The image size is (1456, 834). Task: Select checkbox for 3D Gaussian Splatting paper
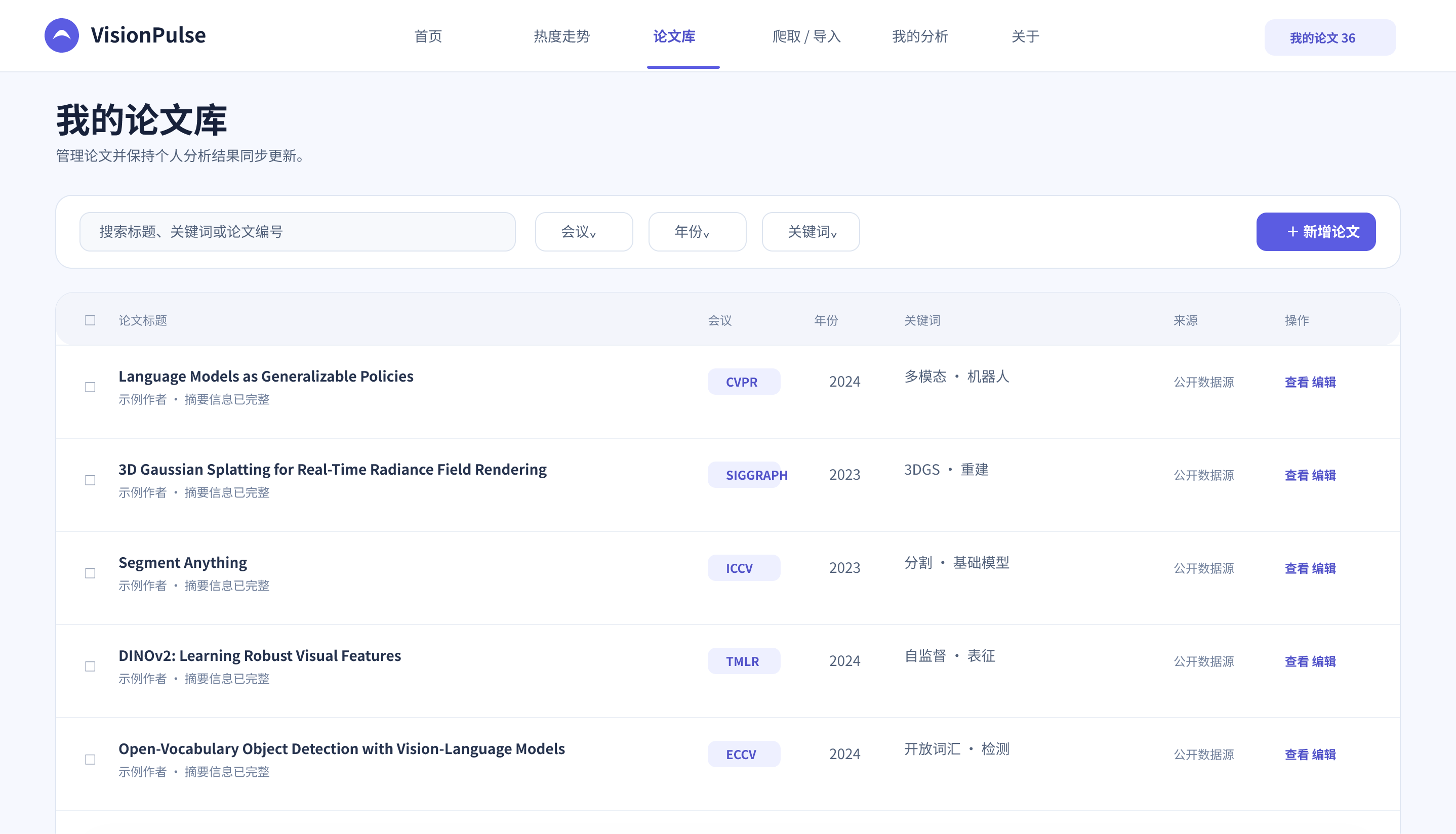coord(90,480)
